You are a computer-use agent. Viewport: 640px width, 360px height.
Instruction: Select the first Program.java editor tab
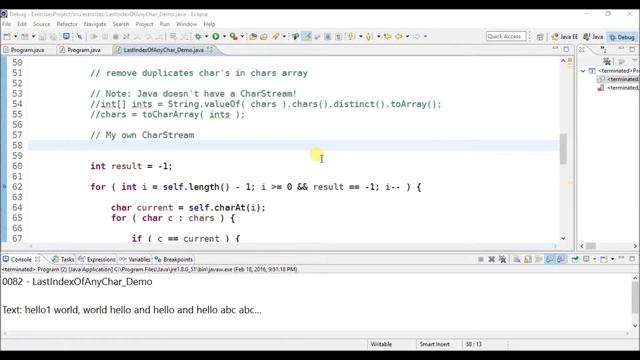pyautogui.click(x=27, y=50)
